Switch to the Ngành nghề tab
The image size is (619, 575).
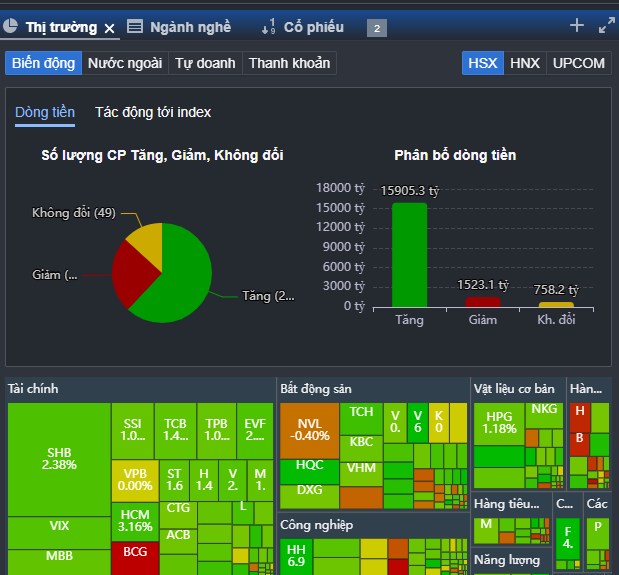[190, 27]
